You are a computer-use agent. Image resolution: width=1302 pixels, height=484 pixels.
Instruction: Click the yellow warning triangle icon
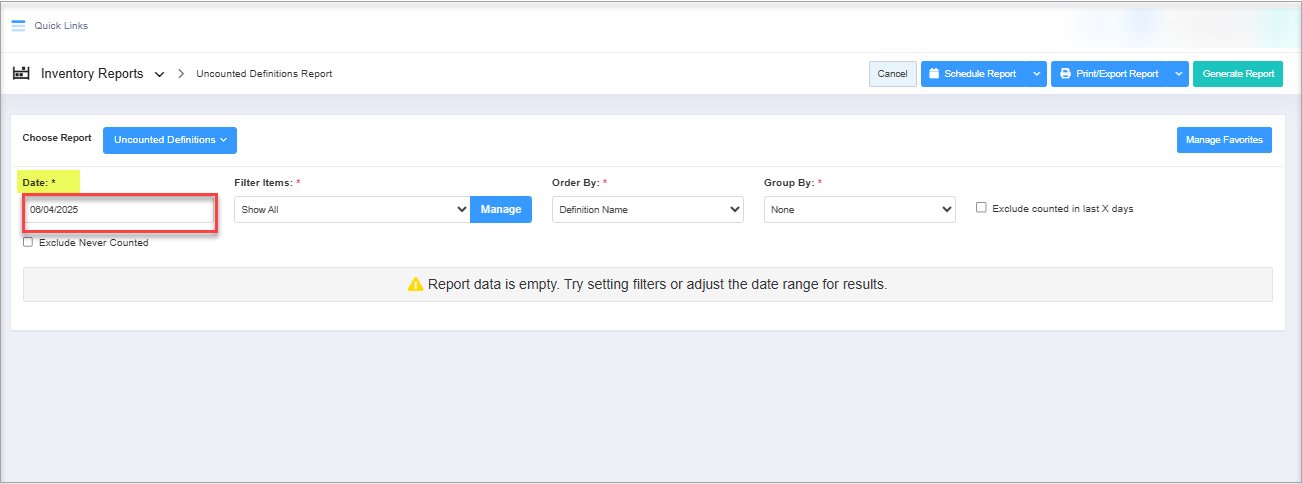click(x=415, y=284)
